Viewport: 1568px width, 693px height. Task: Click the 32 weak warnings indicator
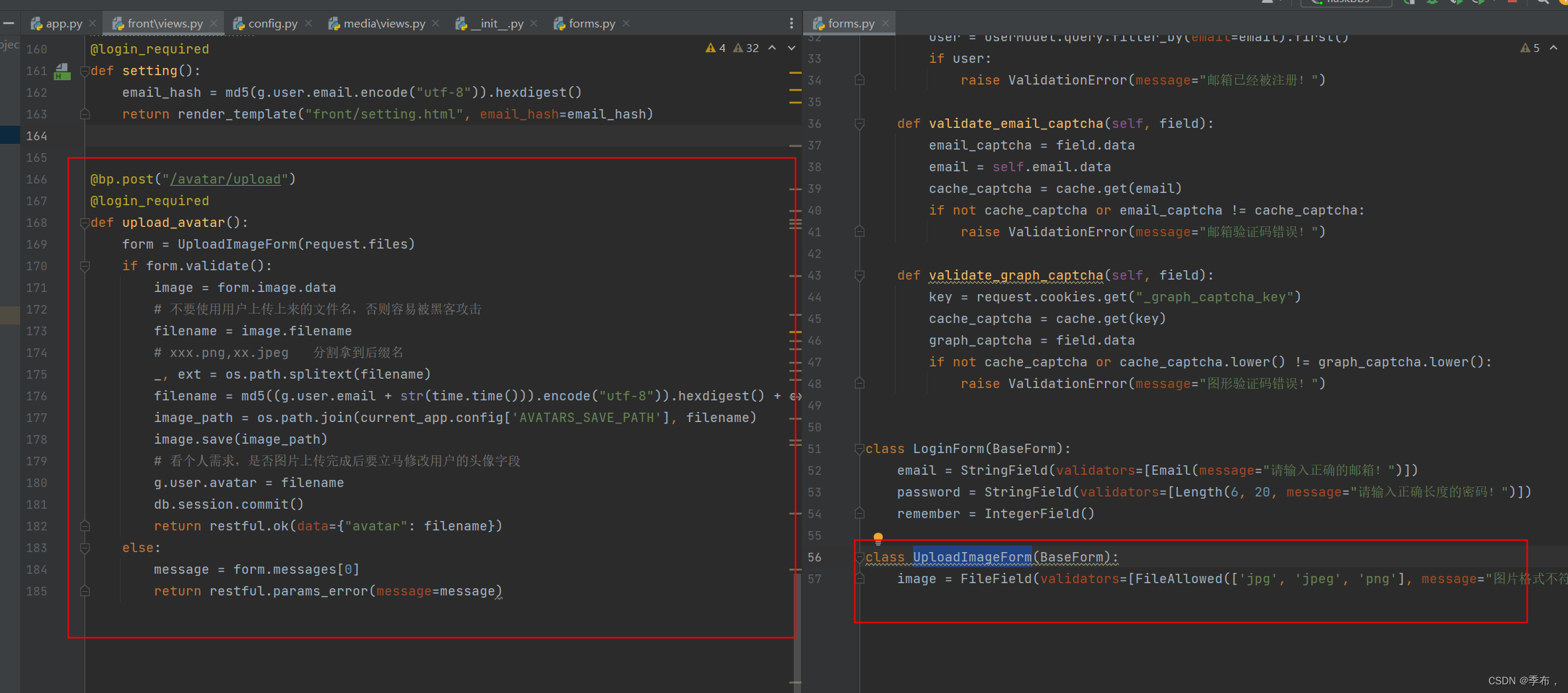(746, 48)
